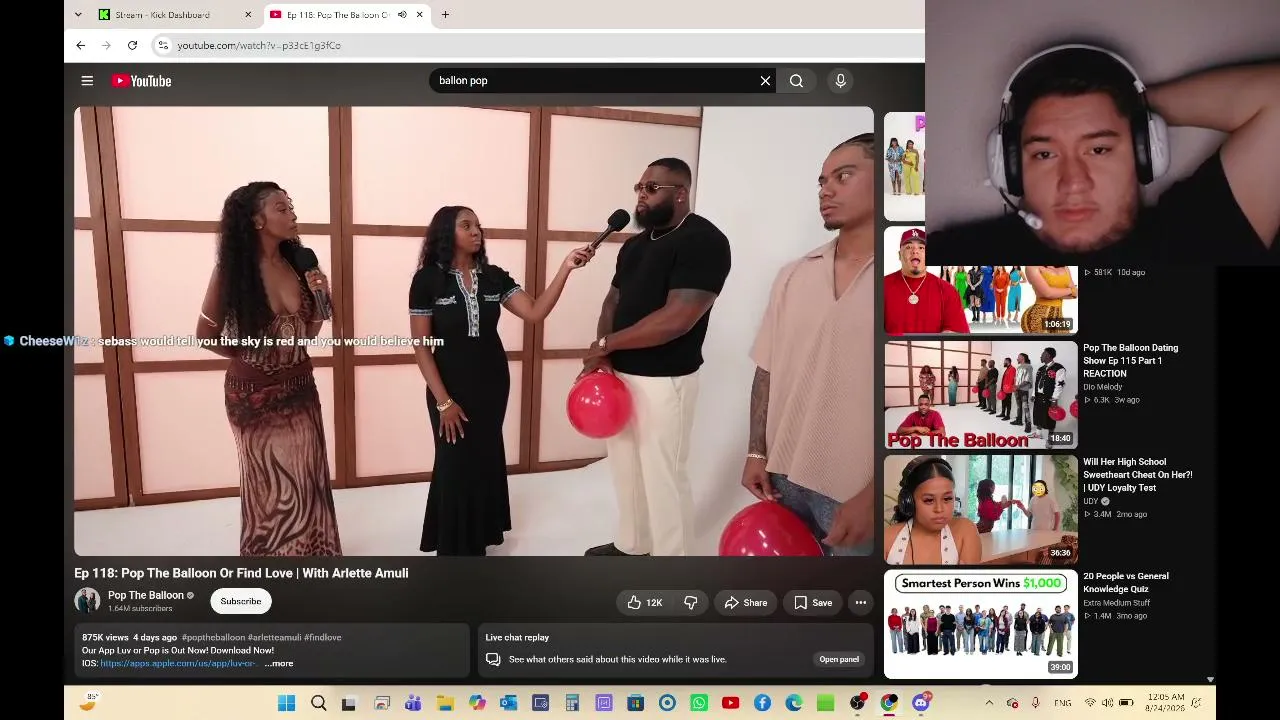Select the browser address bar URL
The image size is (1280, 720).
[259, 45]
